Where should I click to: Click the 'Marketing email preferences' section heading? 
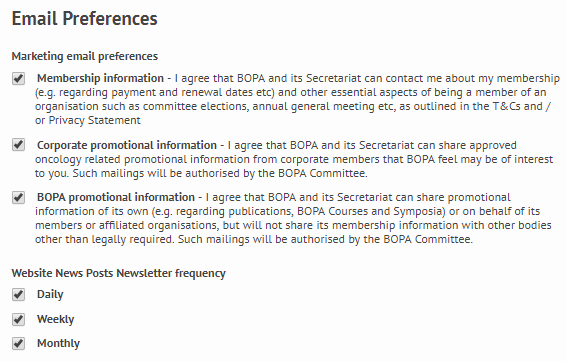coord(85,56)
